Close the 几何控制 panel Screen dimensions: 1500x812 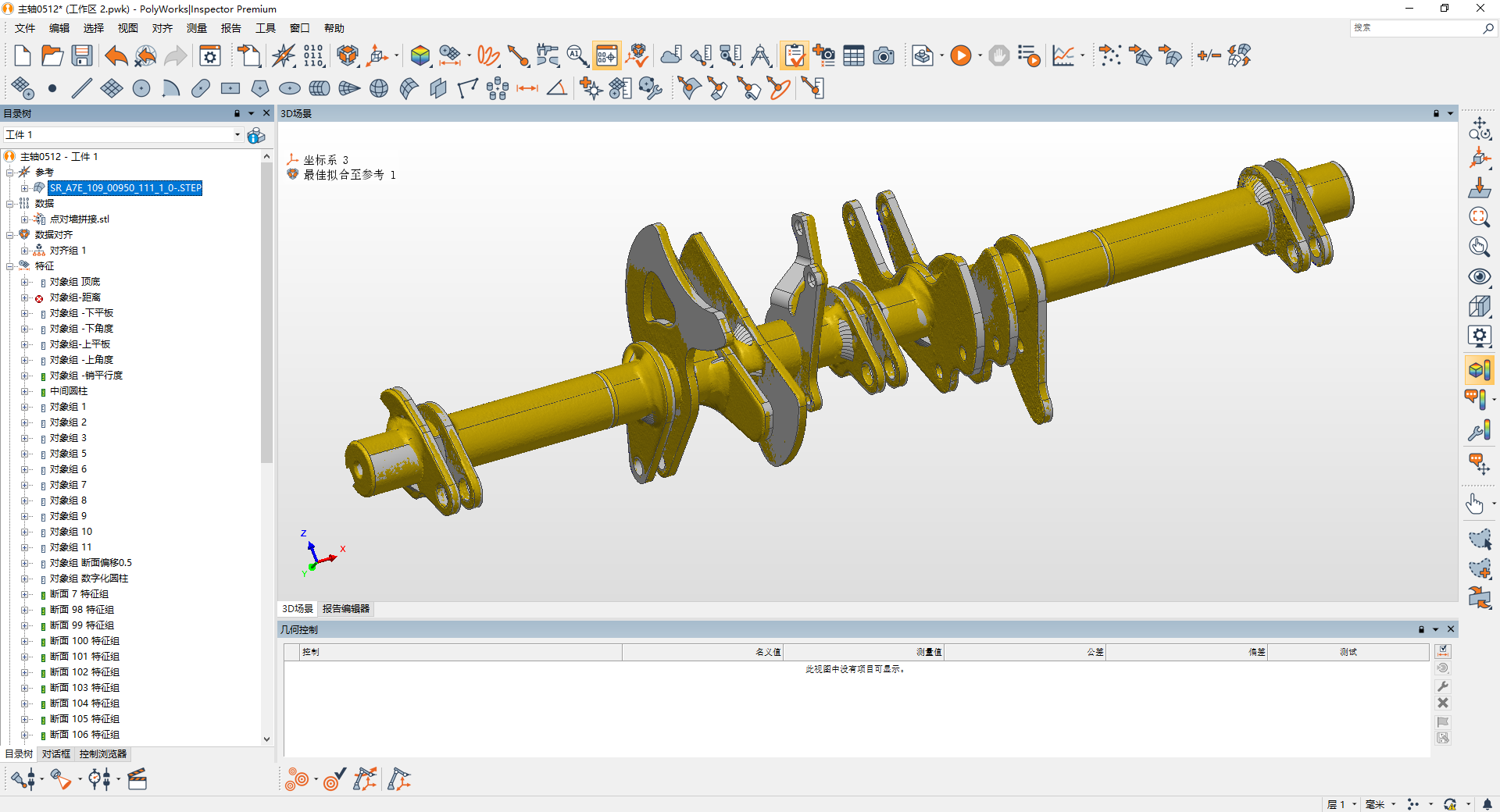tap(1451, 629)
